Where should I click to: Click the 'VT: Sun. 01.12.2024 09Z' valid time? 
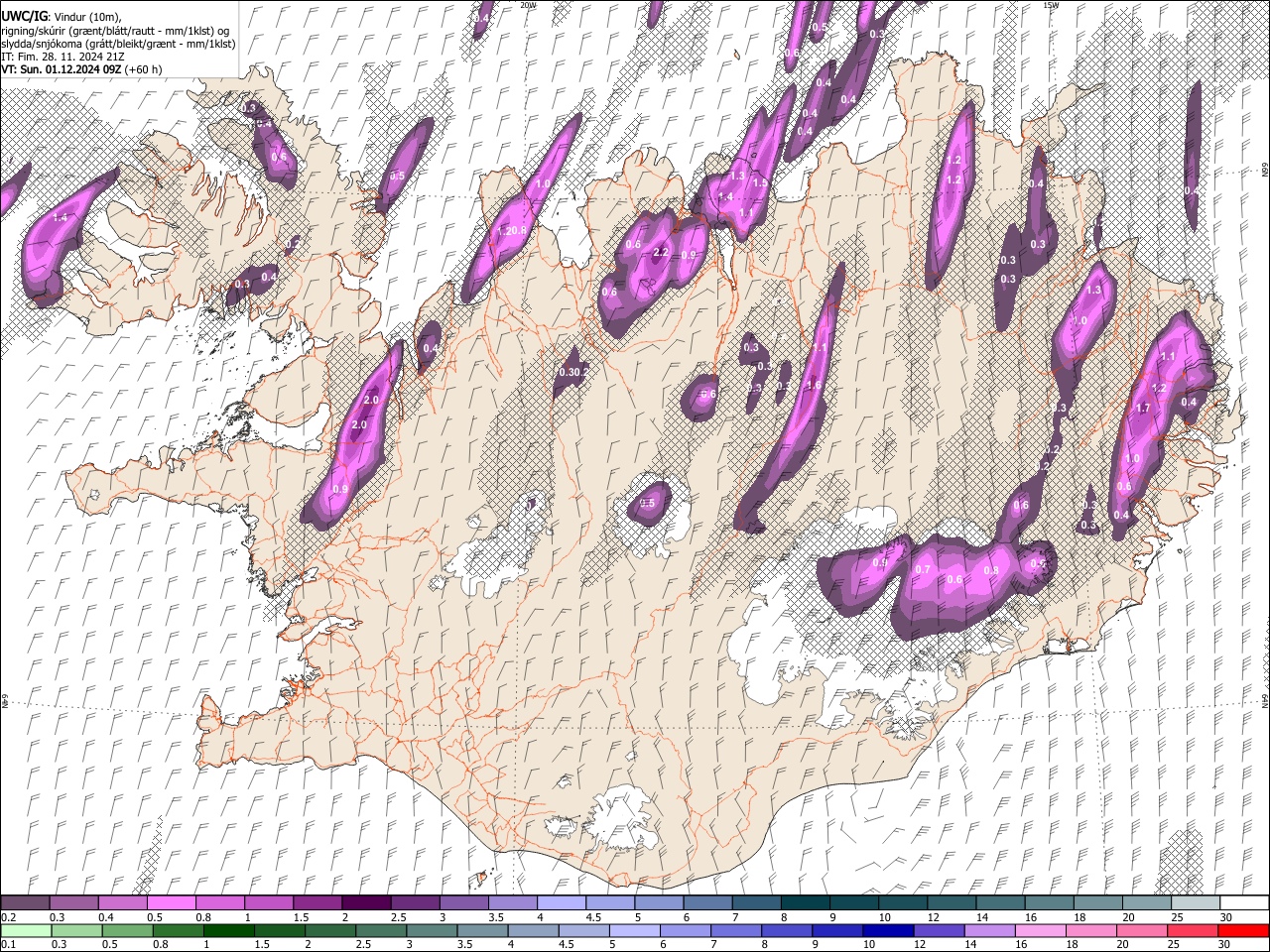(x=61, y=69)
